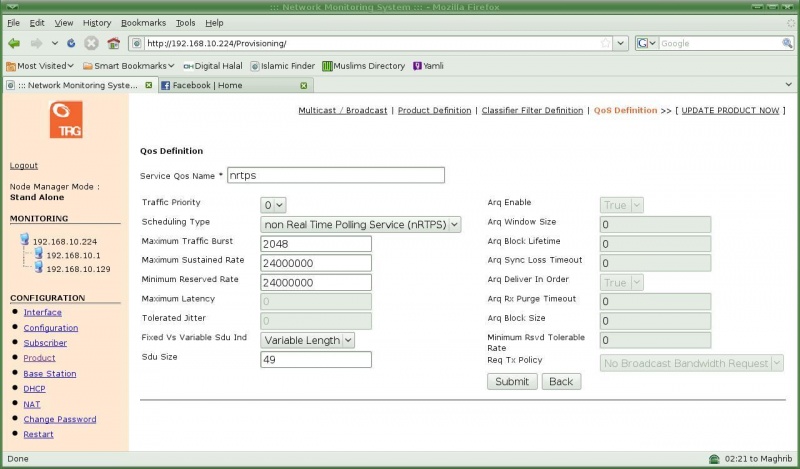The height and width of the screenshot is (469, 800).
Task: Click the Back button beside Submit
Action: coord(561,382)
